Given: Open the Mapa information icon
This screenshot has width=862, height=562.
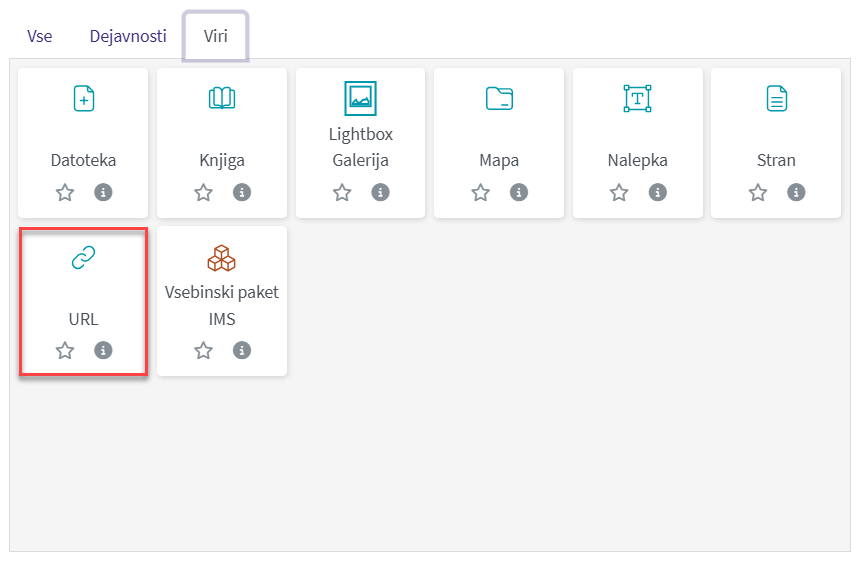Looking at the screenshot, I should (x=518, y=192).
